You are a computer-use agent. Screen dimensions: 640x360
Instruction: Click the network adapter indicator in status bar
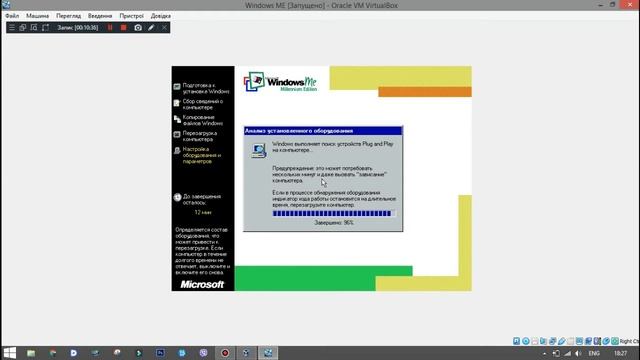click(x=552, y=341)
